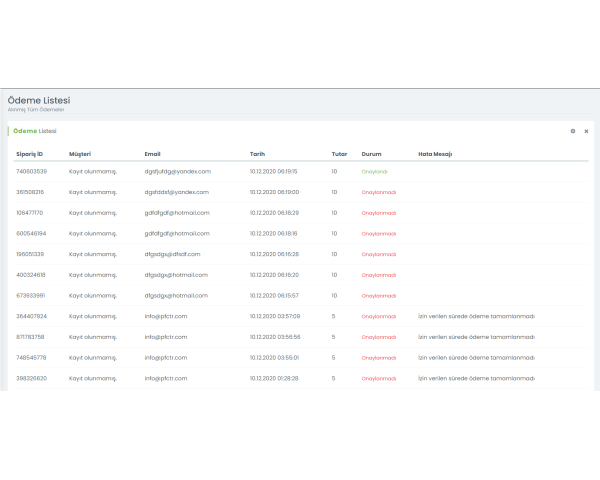Screen dimensions: 600x480
Task: Sort by Durum column header
Action: point(371,154)
